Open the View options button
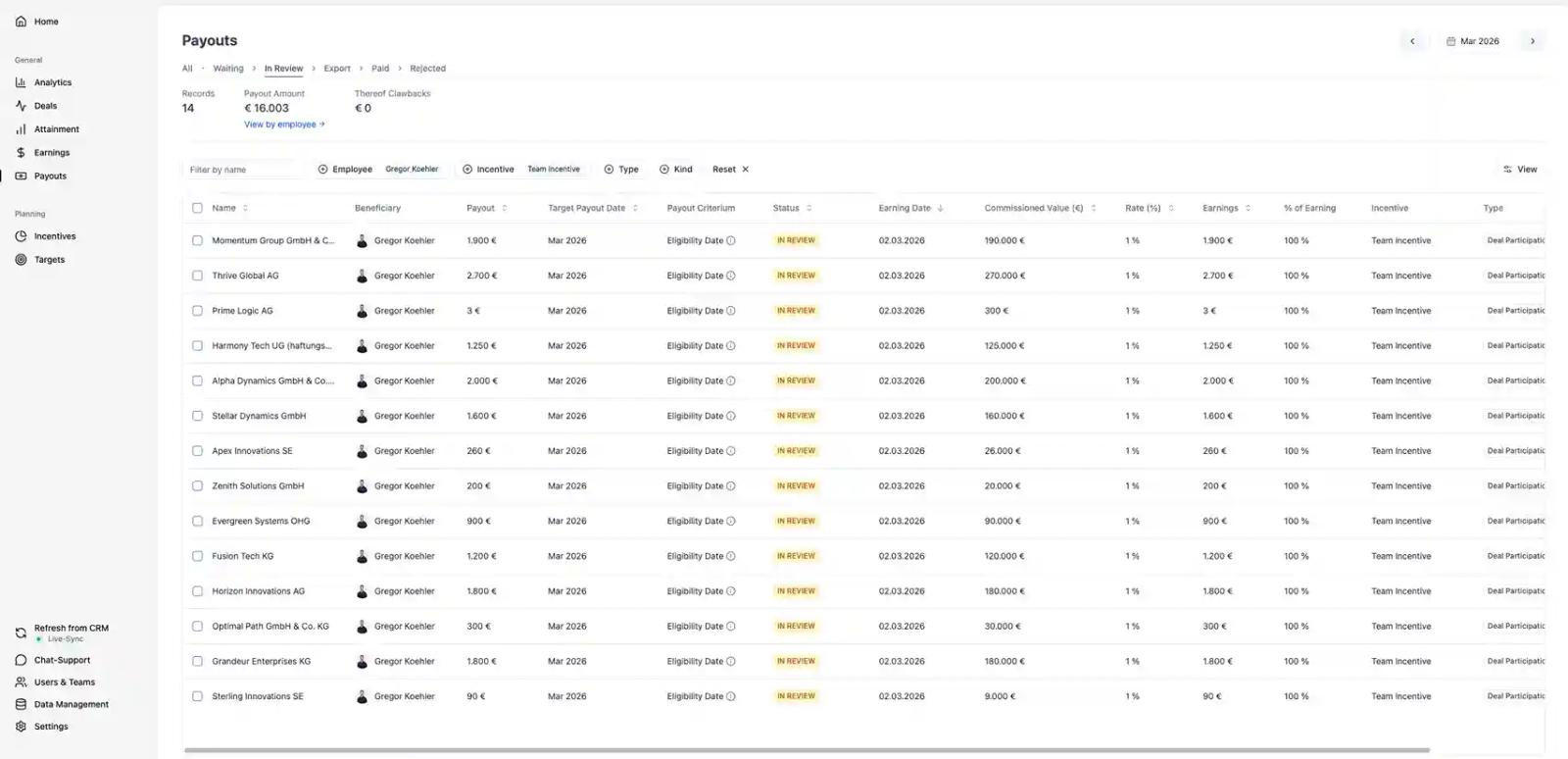1568x759 pixels. (1520, 170)
